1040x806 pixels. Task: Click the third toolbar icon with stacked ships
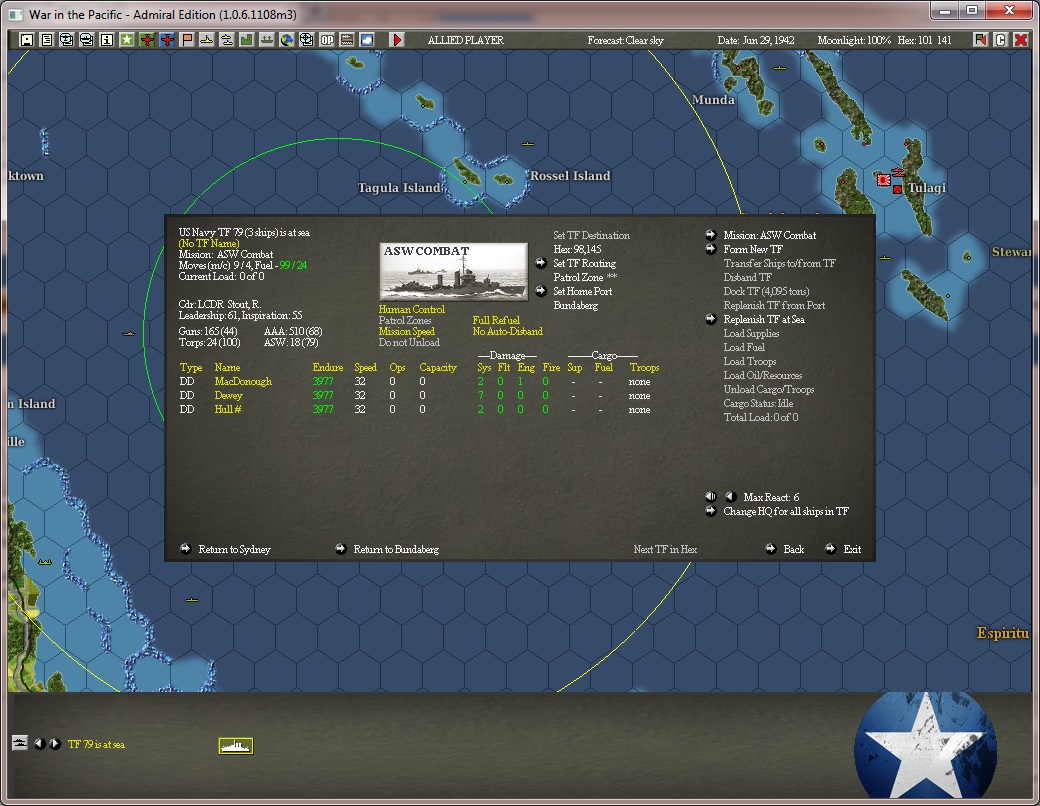click(x=66, y=40)
